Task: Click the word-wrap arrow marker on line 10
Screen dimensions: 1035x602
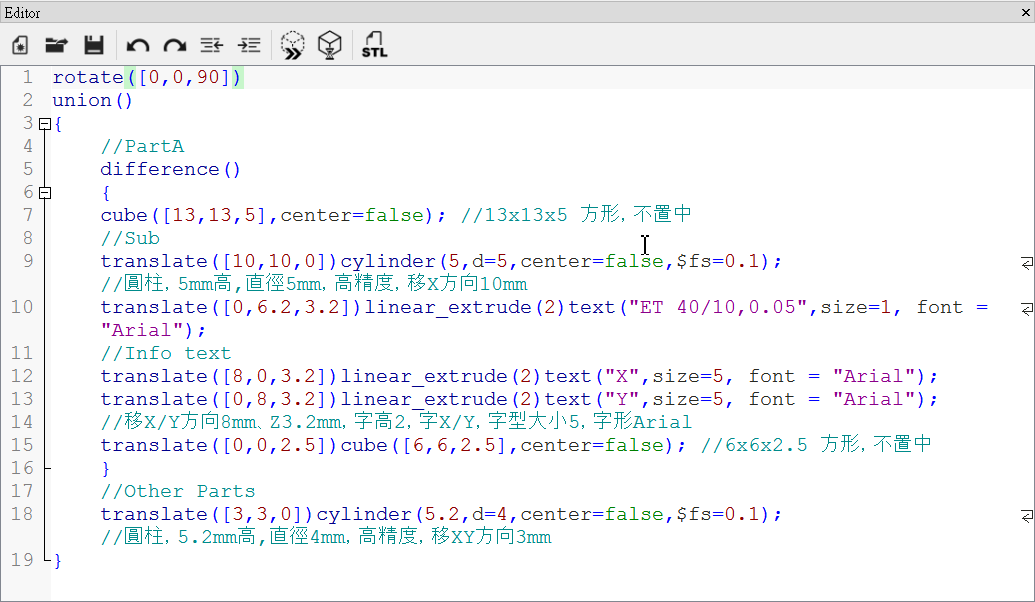Action: [1026, 309]
